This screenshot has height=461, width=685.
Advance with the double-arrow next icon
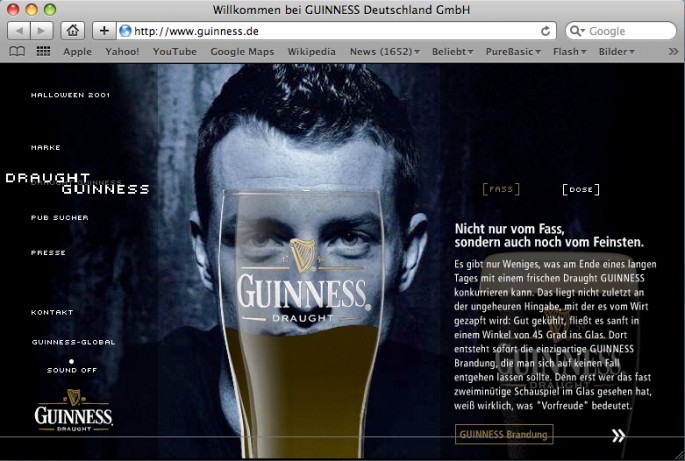[x=618, y=435]
